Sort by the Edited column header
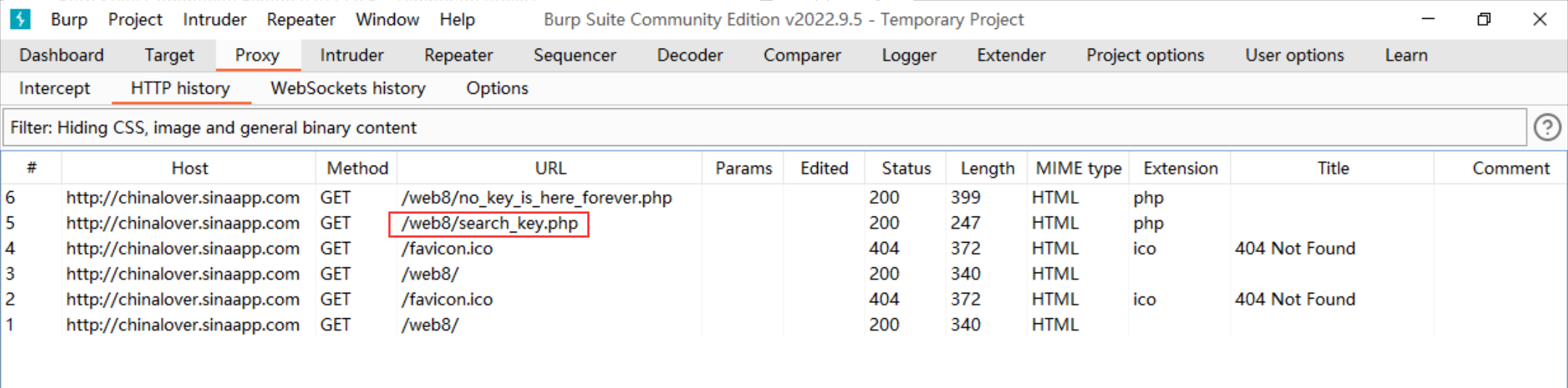 824,169
